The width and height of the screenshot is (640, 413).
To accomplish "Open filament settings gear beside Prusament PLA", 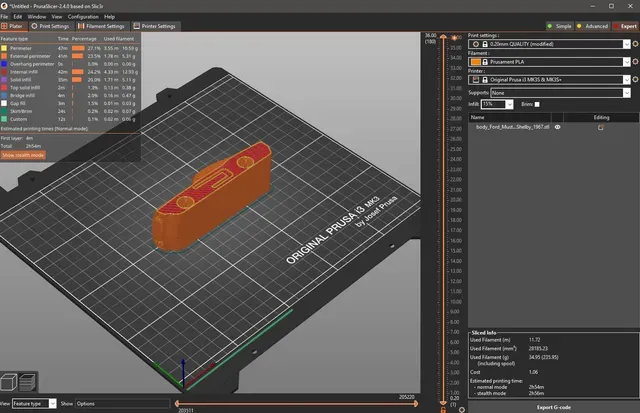I will click(635, 62).
